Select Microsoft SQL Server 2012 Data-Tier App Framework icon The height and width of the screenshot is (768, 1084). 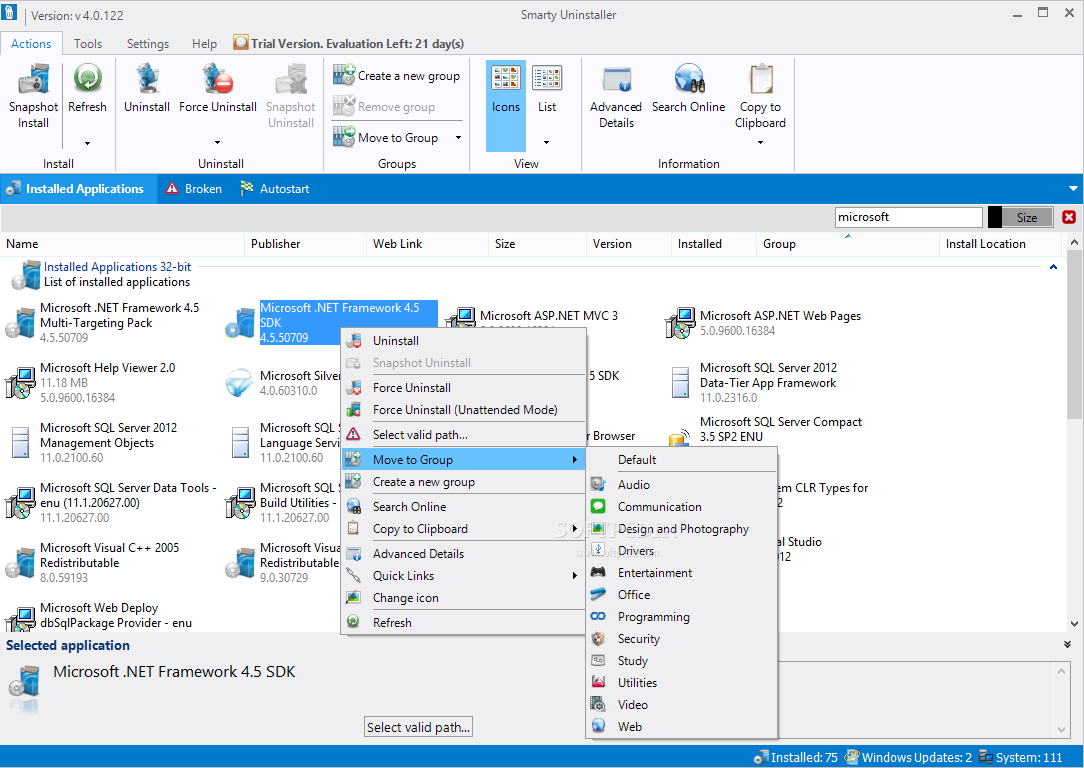point(680,383)
